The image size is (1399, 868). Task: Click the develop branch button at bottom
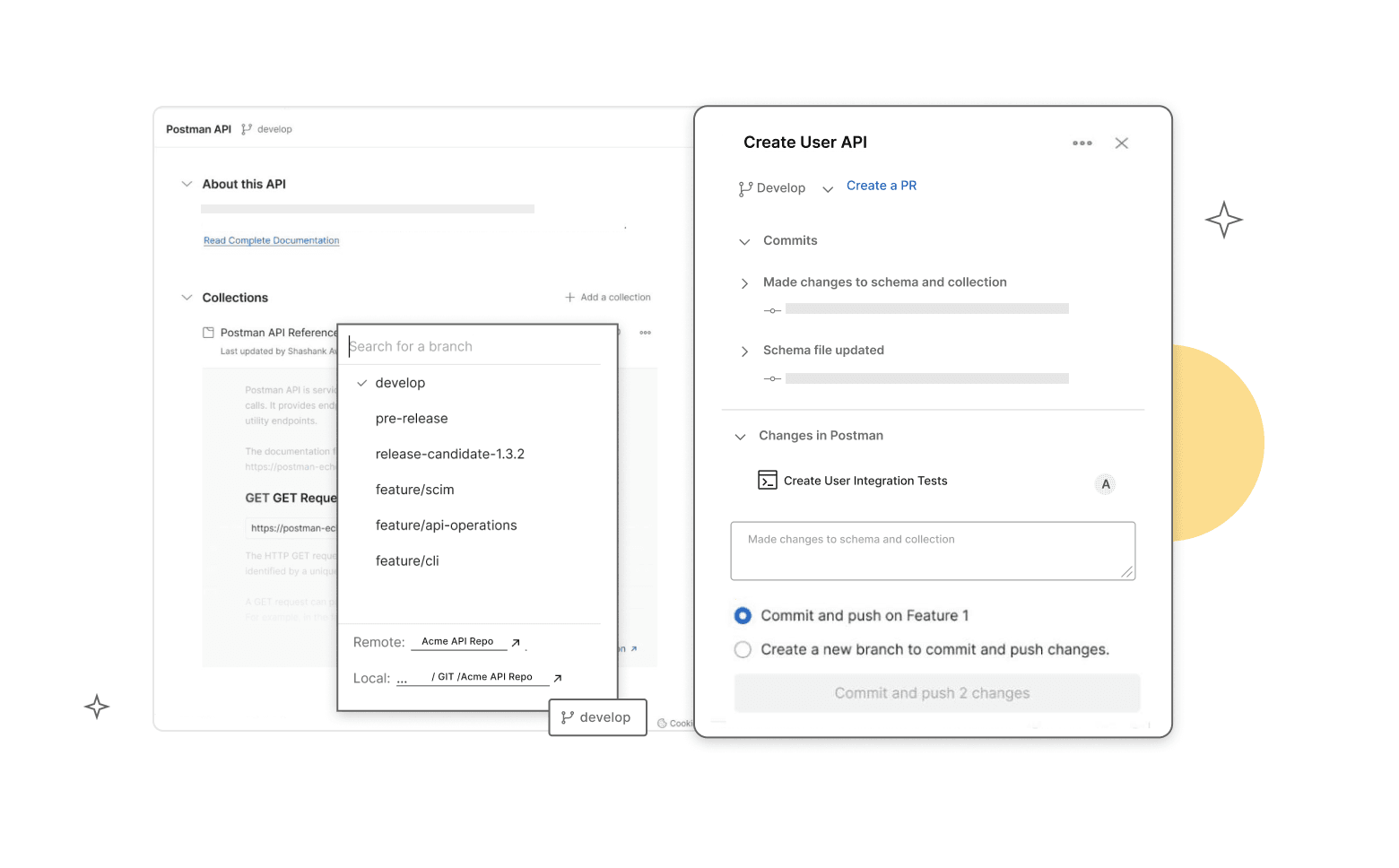click(x=597, y=717)
